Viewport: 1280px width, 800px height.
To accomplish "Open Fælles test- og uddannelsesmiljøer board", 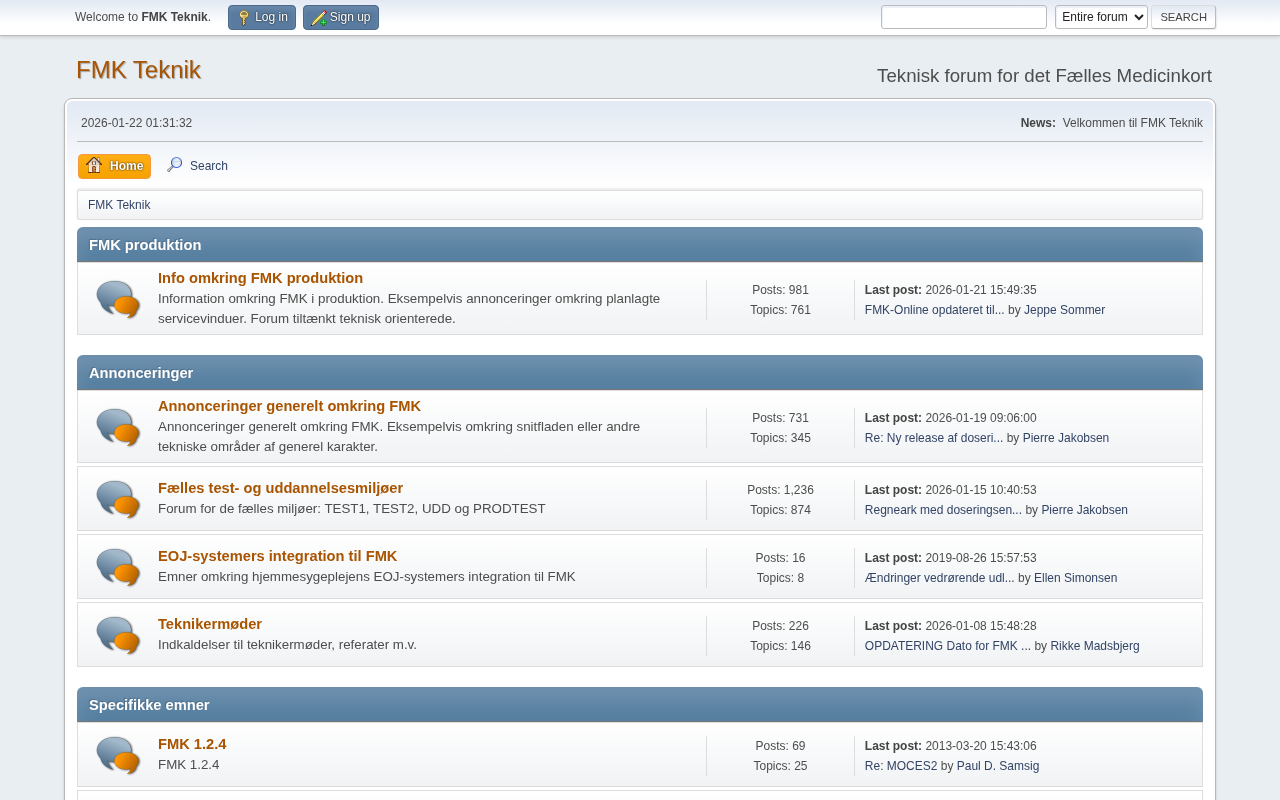I will (280, 488).
